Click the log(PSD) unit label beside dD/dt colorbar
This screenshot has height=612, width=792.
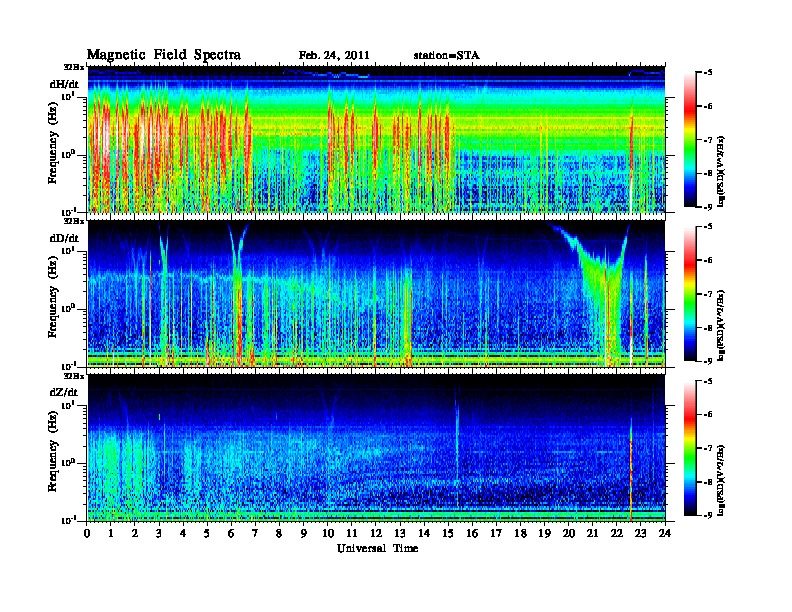[x=721, y=325]
